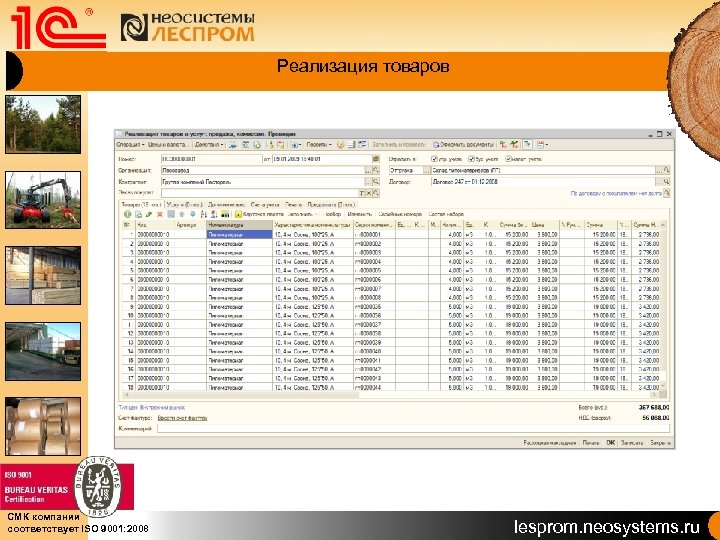Click the first toolbar icon after Действия
The height and width of the screenshot is (540, 720).
pos(233,145)
